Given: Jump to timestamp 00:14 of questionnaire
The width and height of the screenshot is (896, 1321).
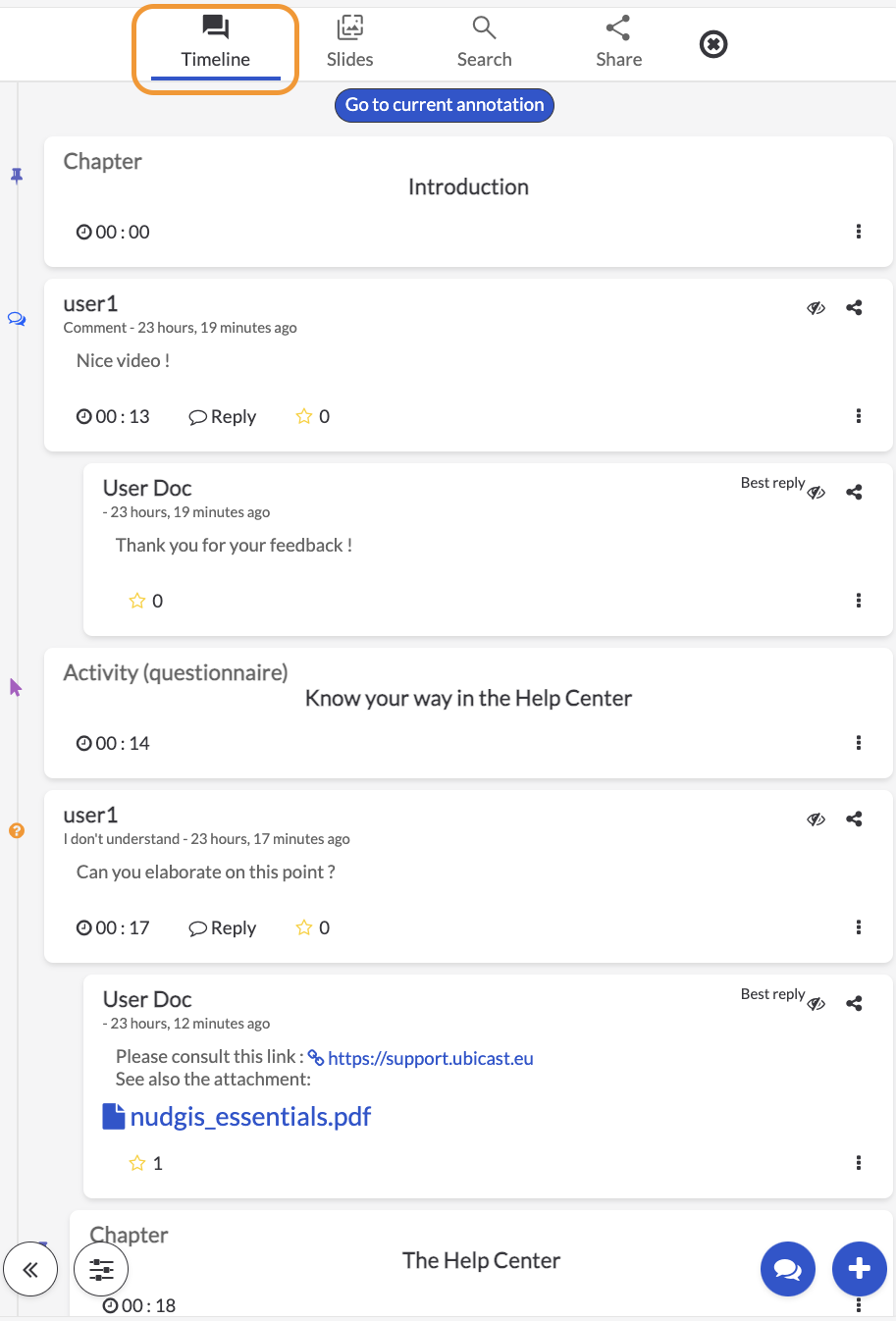Looking at the screenshot, I should [x=113, y=743].
